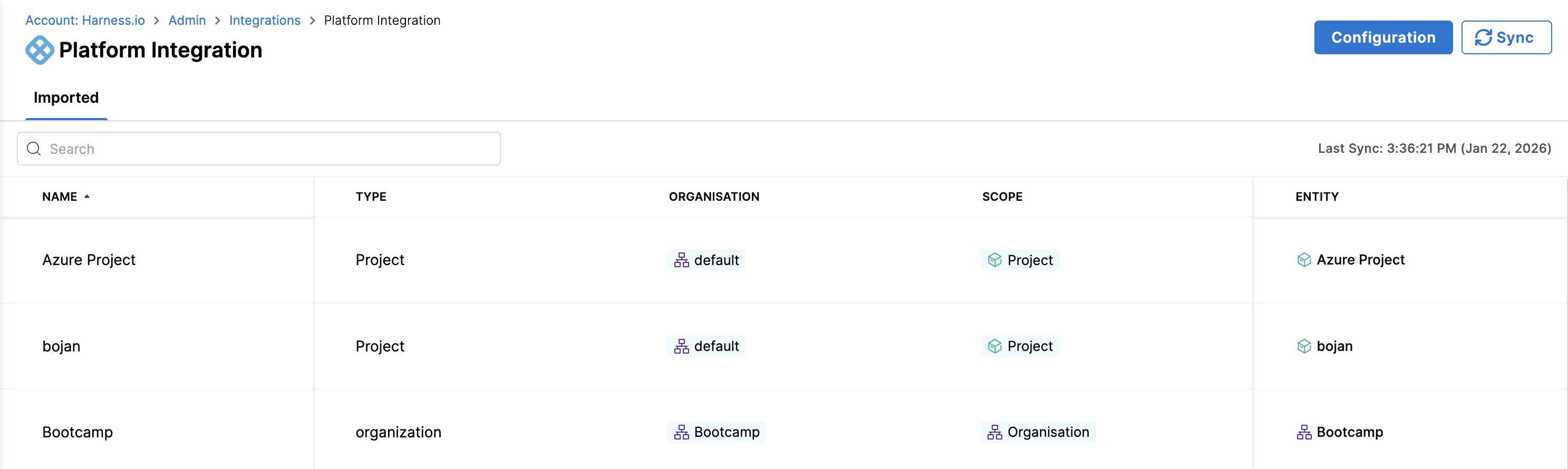Click the hierarchy icon in bojan's default badge

coord(681,346)
